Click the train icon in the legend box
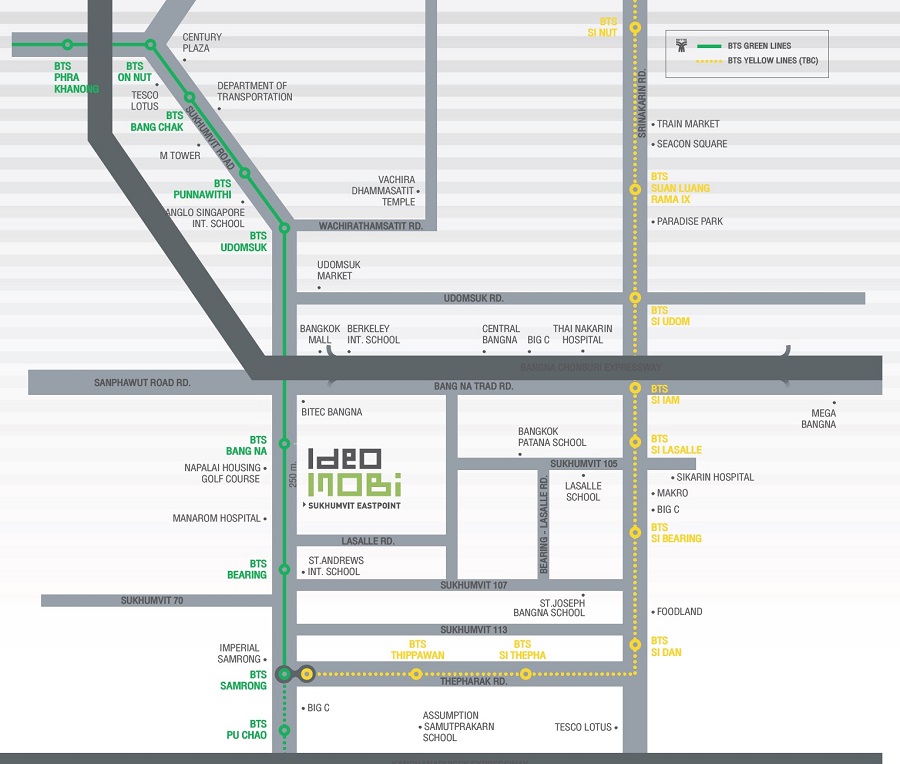 (683, 45)
